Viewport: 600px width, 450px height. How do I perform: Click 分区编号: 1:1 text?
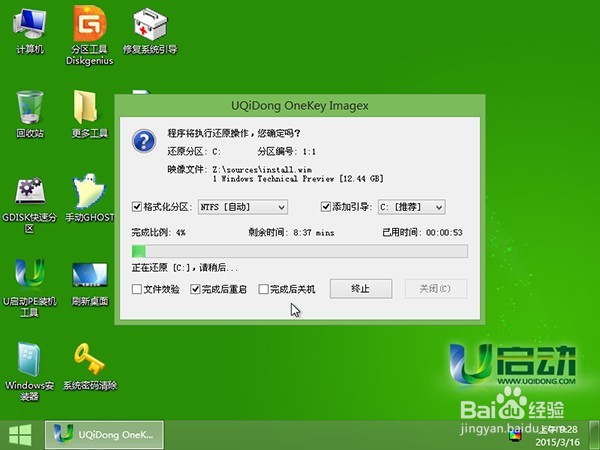pyautogui.click(x=287, y=152)
